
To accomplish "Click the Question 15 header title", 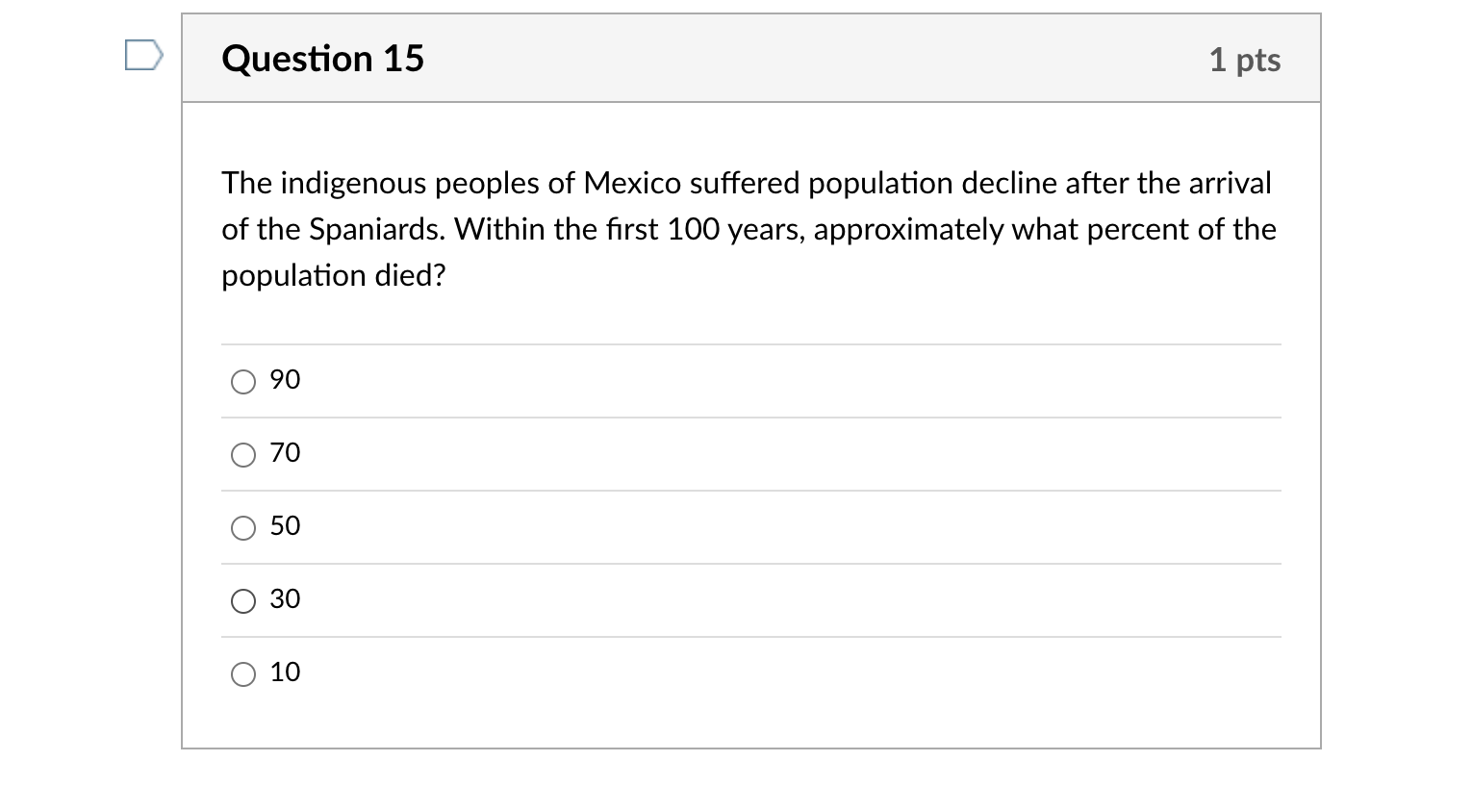I will pyautogui.click(x=322, y=59).
